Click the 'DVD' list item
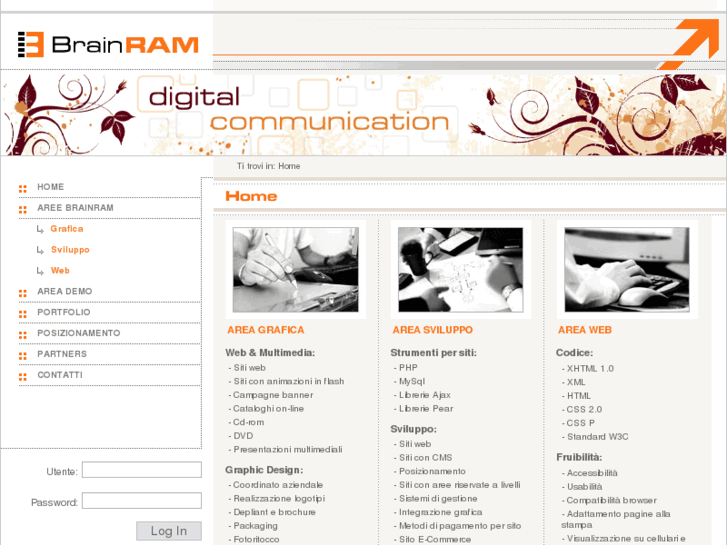Image resolution: width=727 pixels, height=545 pixels. (241, 436)
